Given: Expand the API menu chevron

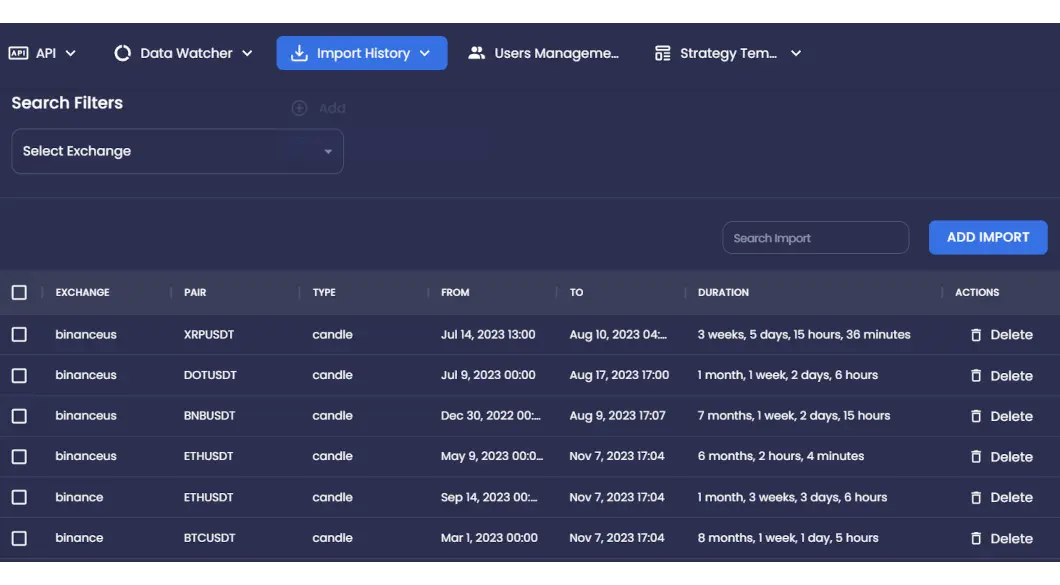Looking at the screenshot, I should [71, 53].
